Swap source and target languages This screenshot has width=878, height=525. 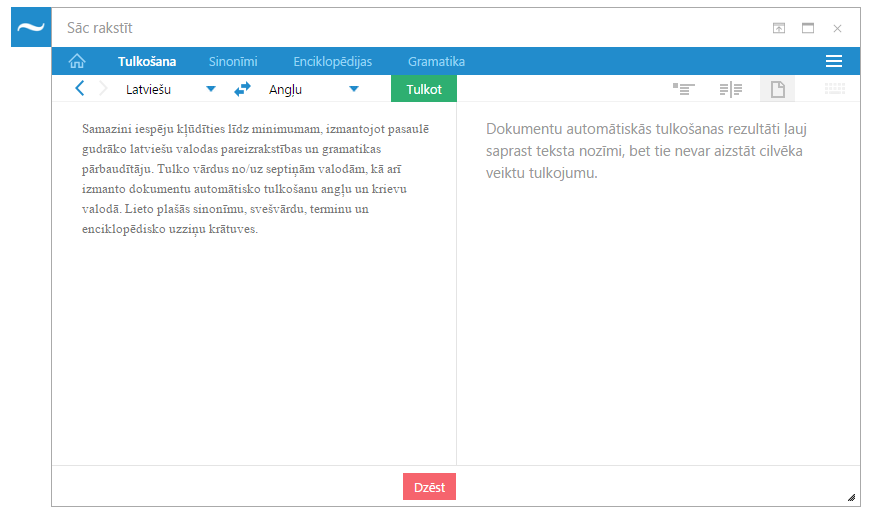pos(243,89)
